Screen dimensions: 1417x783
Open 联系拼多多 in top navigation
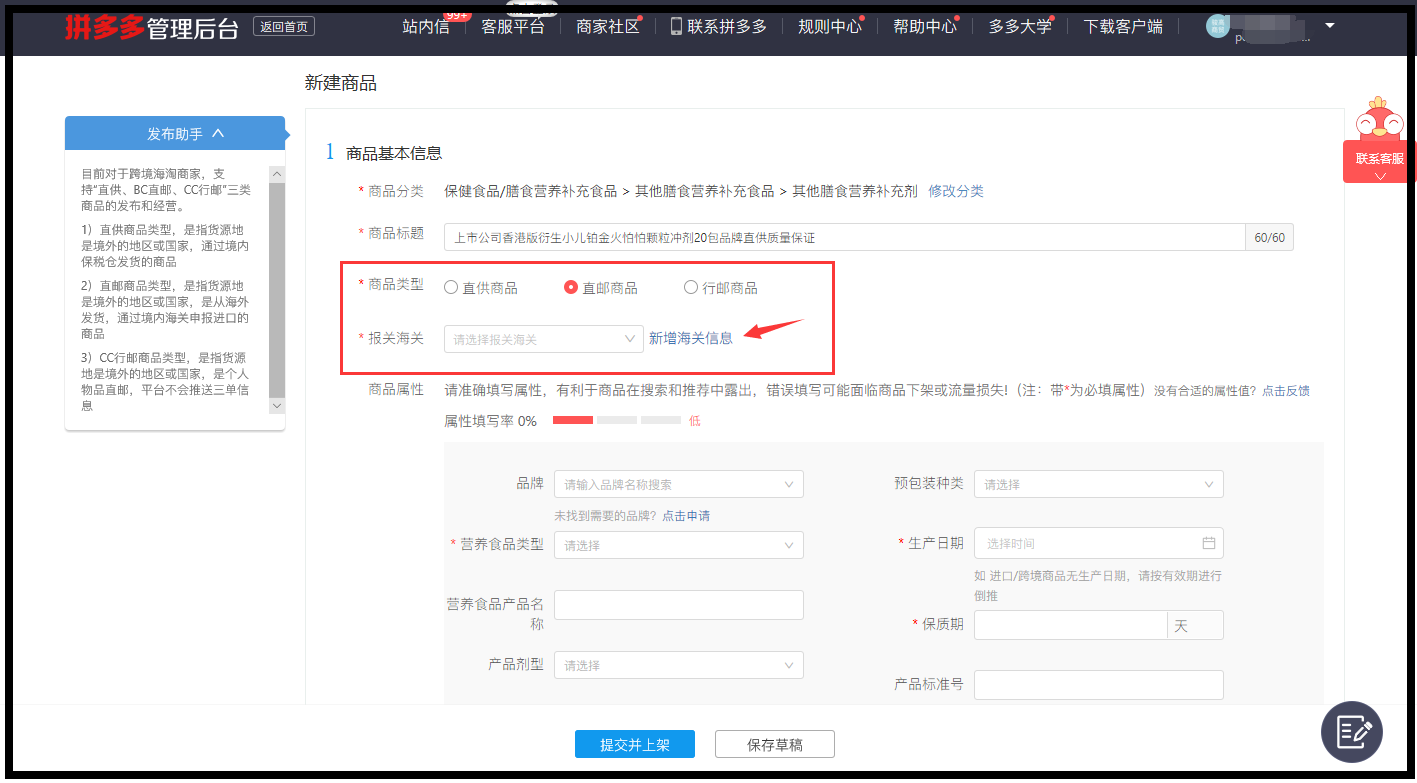727,27
